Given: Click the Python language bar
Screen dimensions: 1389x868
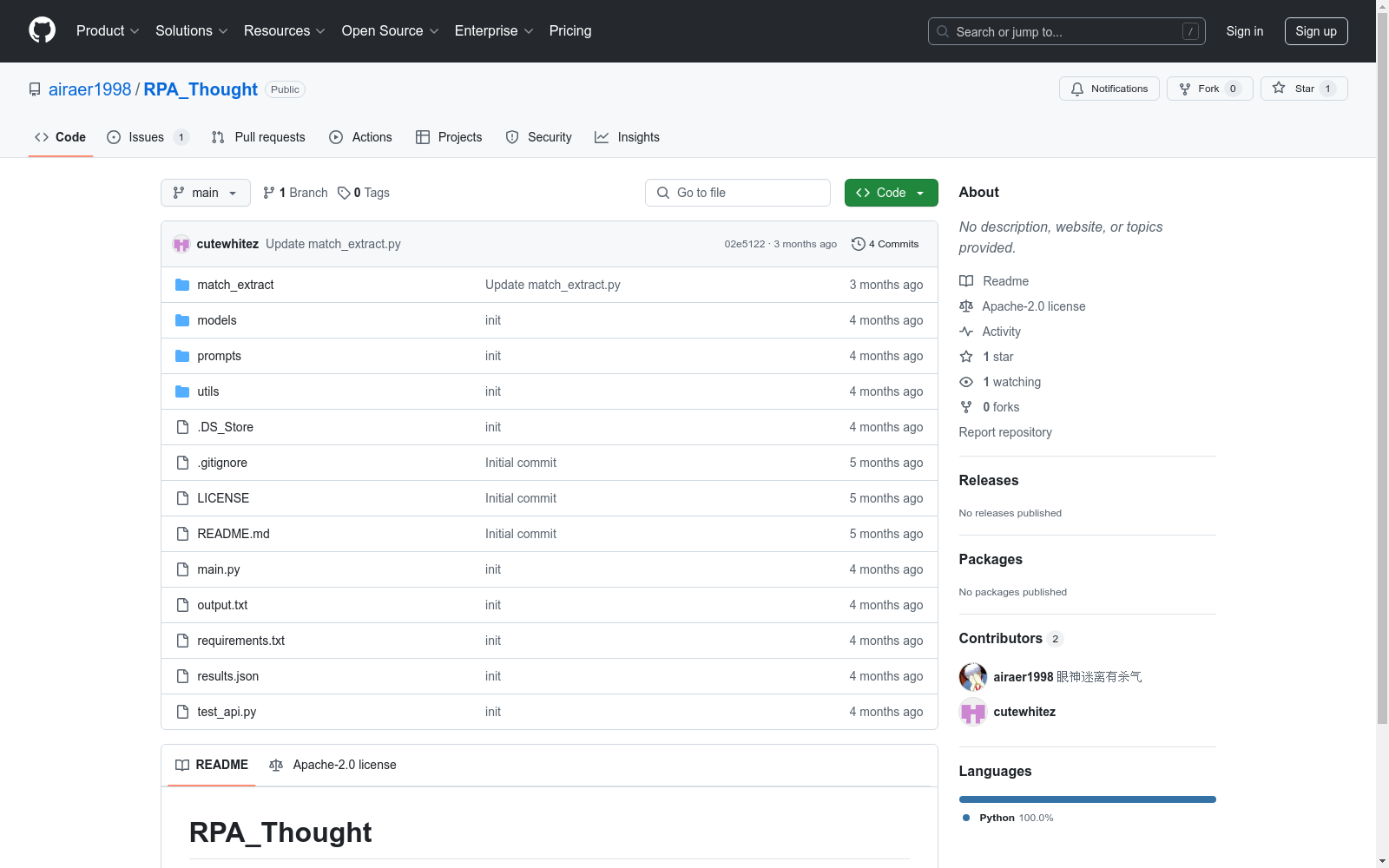Looking at the screenshot, I should pyautogui.click(x=1088, y=799).
